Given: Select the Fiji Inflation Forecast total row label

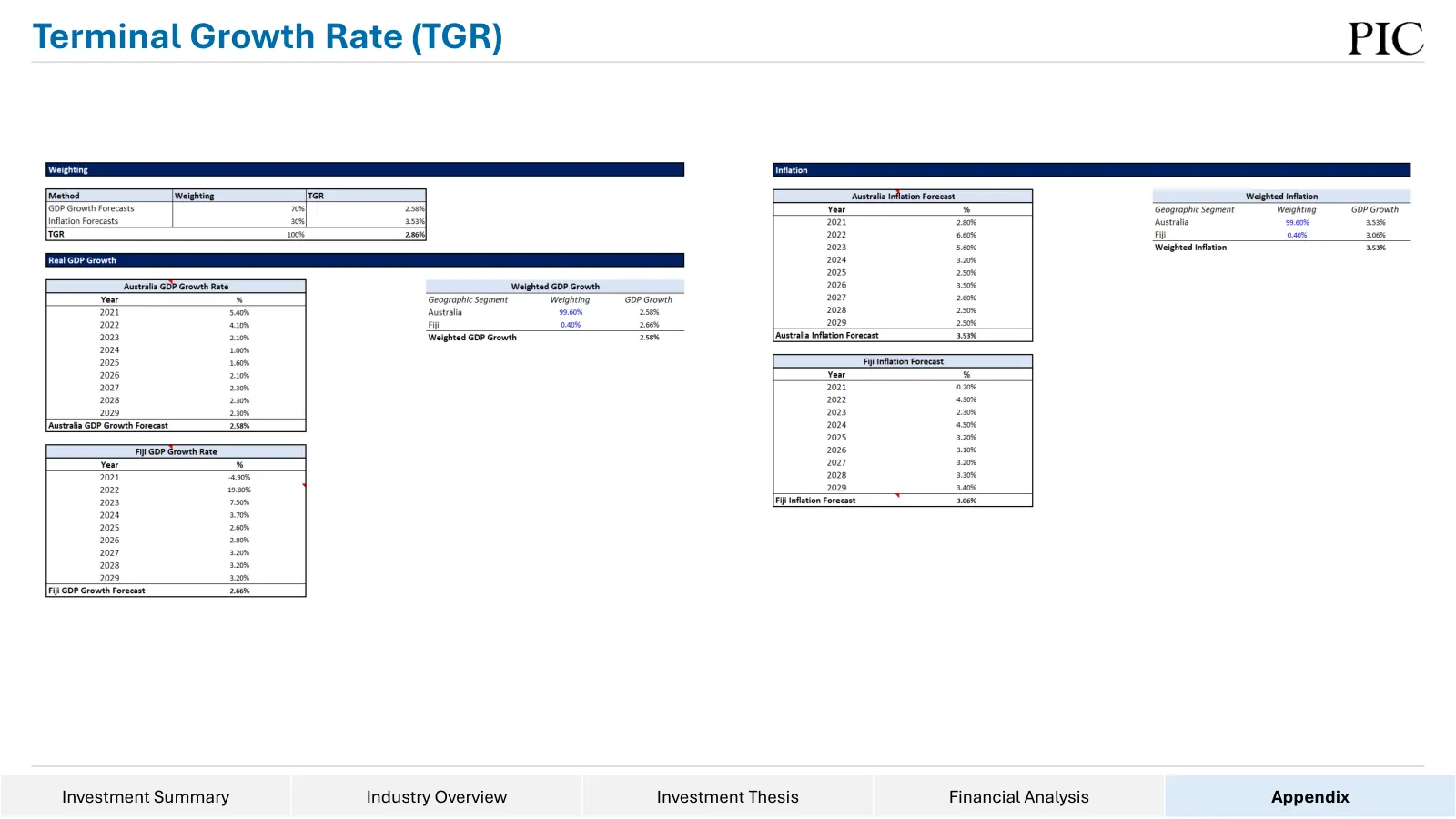Looking at the screenshot, I should [815, 500].
